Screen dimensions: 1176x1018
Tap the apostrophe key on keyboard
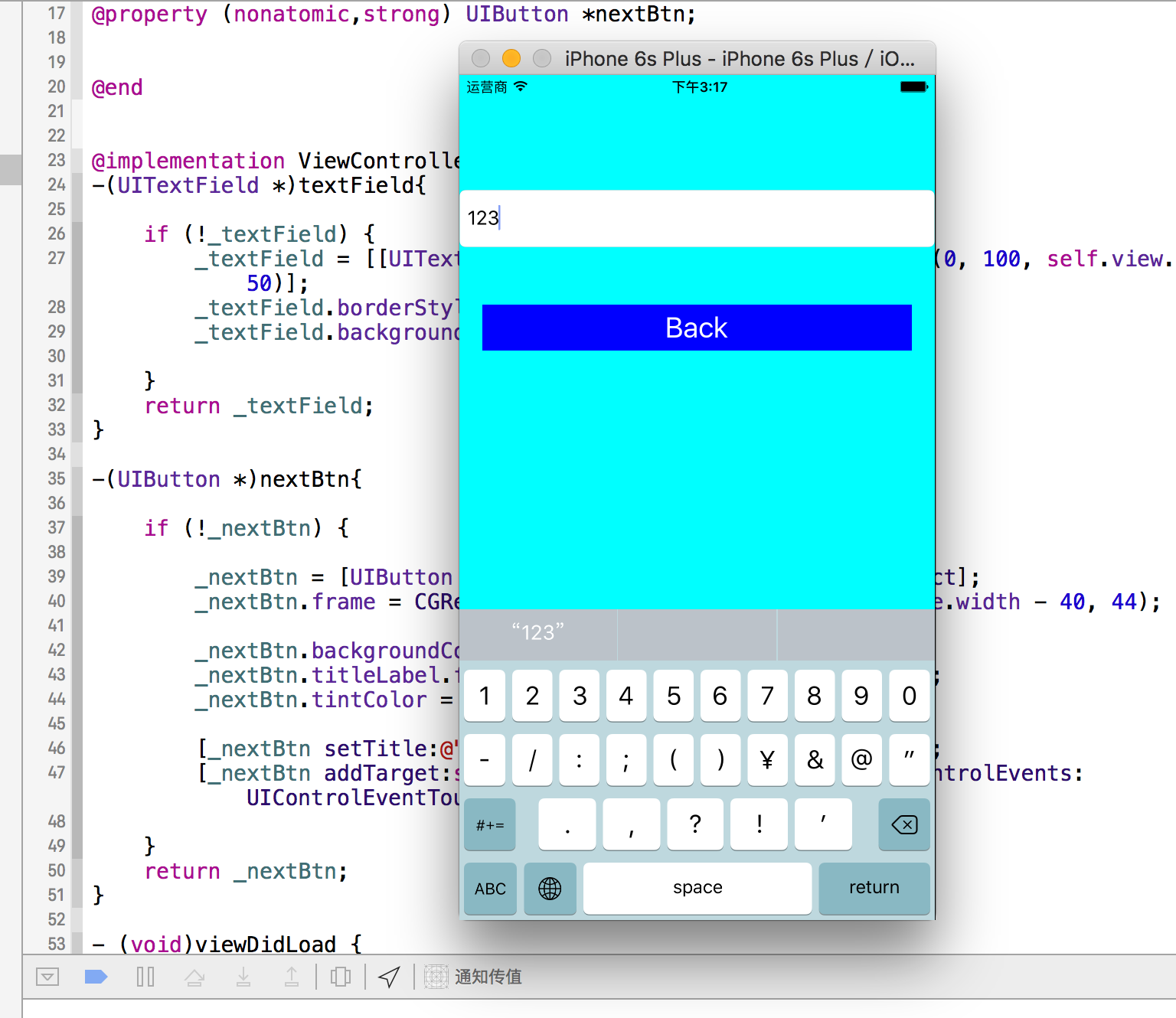tap(823, 824)
